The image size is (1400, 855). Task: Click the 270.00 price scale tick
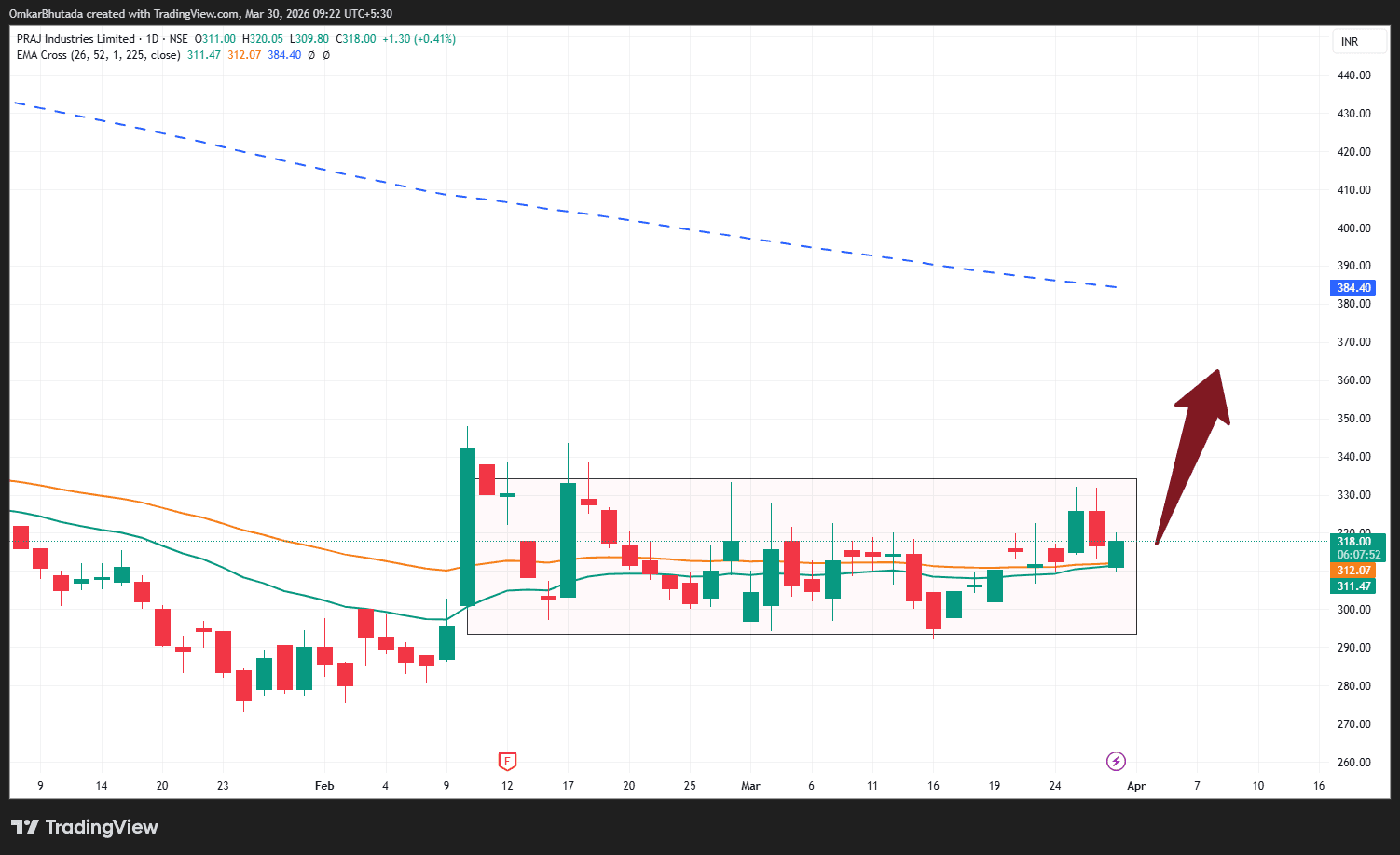pos(1353,724)
